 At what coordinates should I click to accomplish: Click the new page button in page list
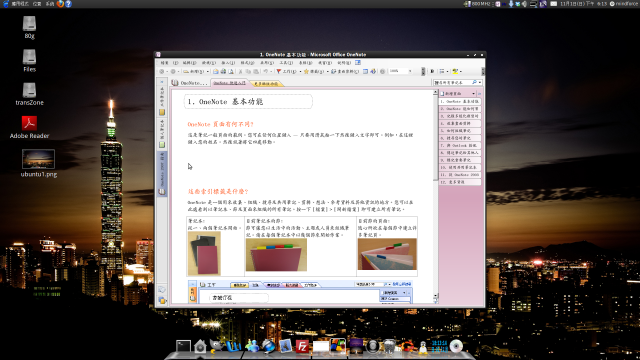pyautogui.click(x=454, y=93)
